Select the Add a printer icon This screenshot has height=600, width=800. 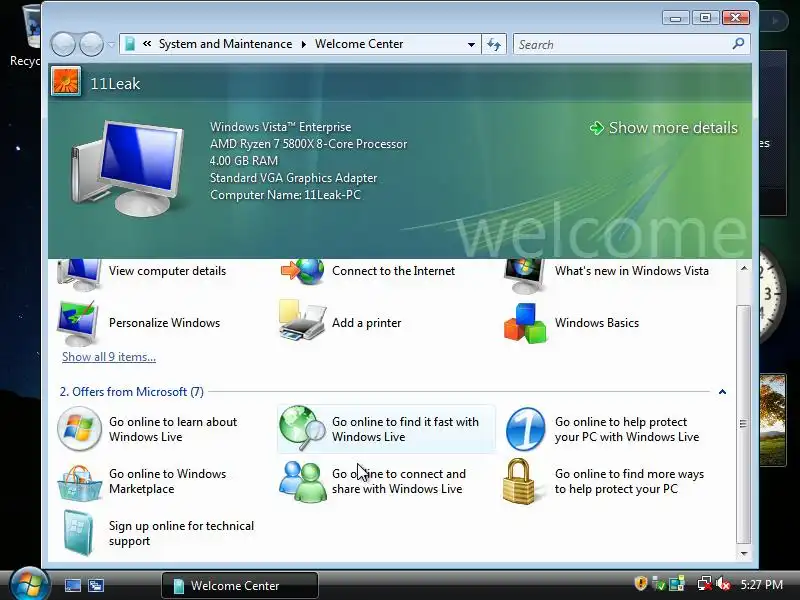click(x=302, y=320)
